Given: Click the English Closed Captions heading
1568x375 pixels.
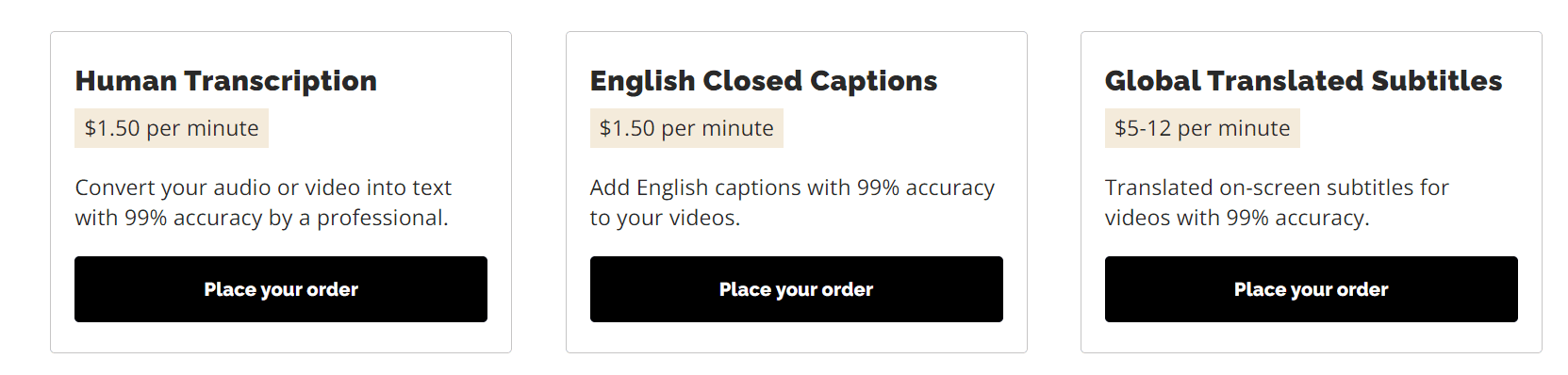Looking at the screenshot, I should [x=764, y=82].
